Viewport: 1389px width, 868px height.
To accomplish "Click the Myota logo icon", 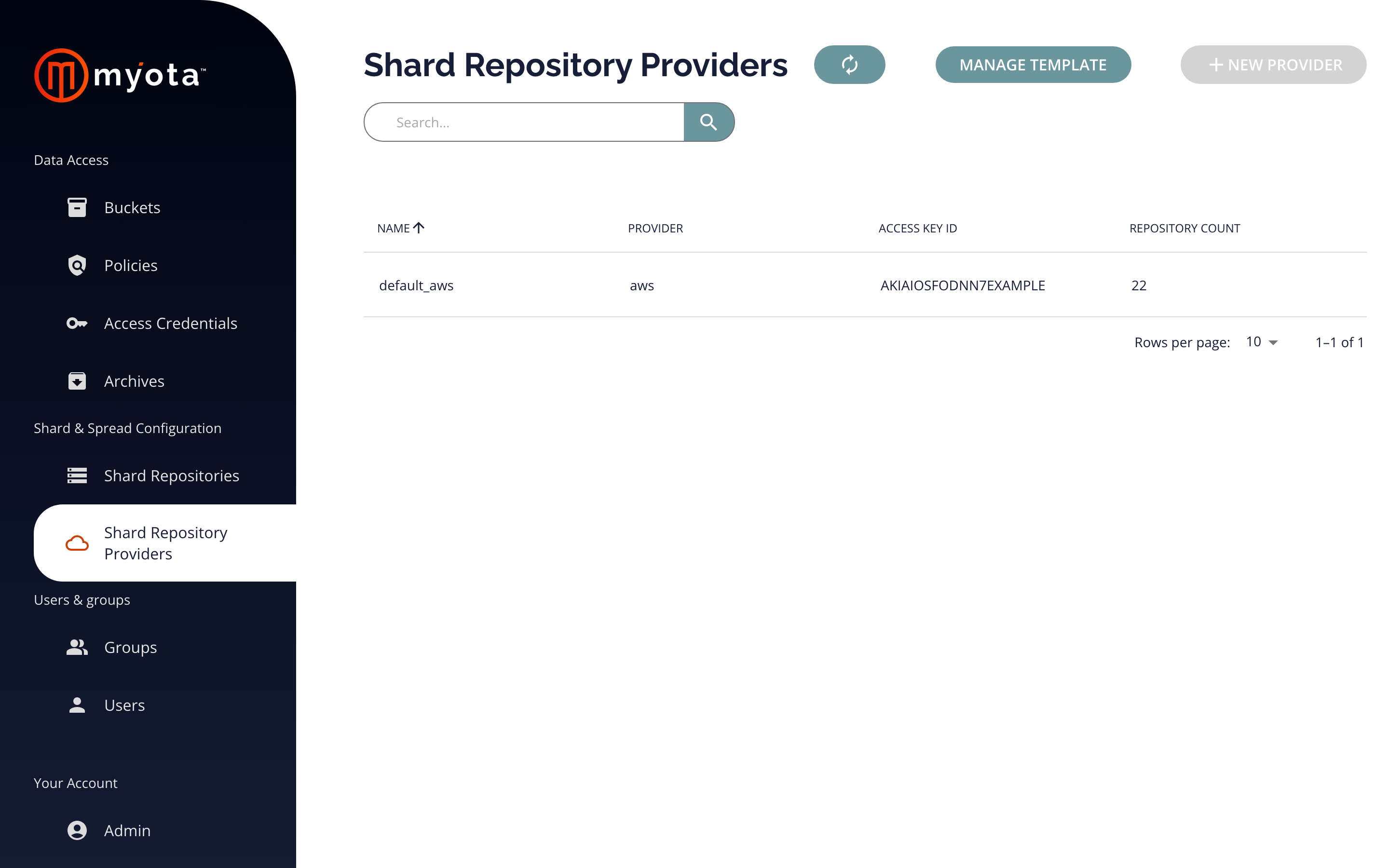I will (61, 75).
